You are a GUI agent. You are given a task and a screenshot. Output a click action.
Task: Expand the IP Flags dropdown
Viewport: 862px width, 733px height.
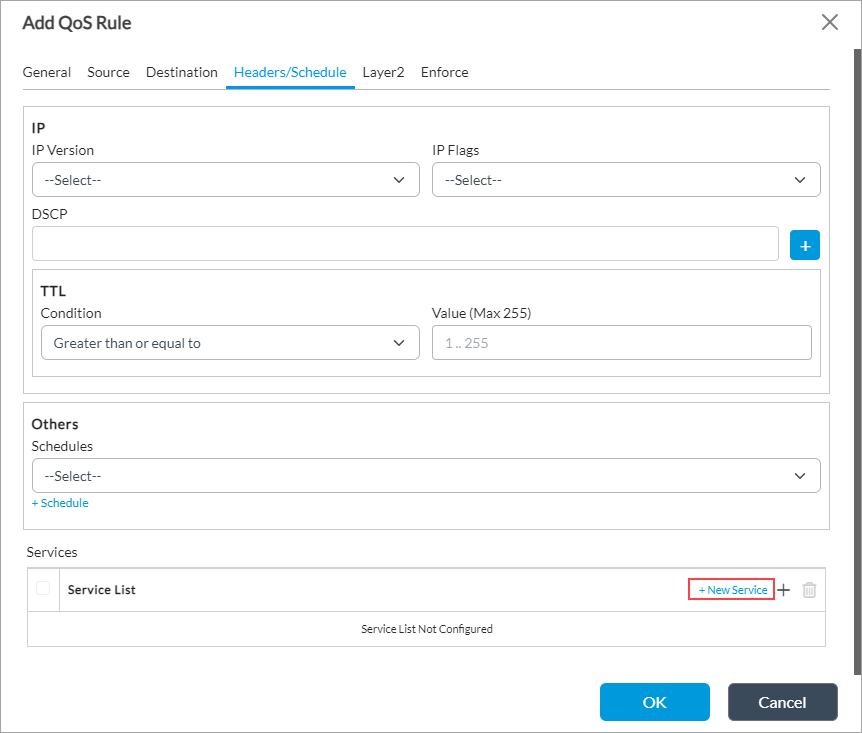[x=625, y=180]
